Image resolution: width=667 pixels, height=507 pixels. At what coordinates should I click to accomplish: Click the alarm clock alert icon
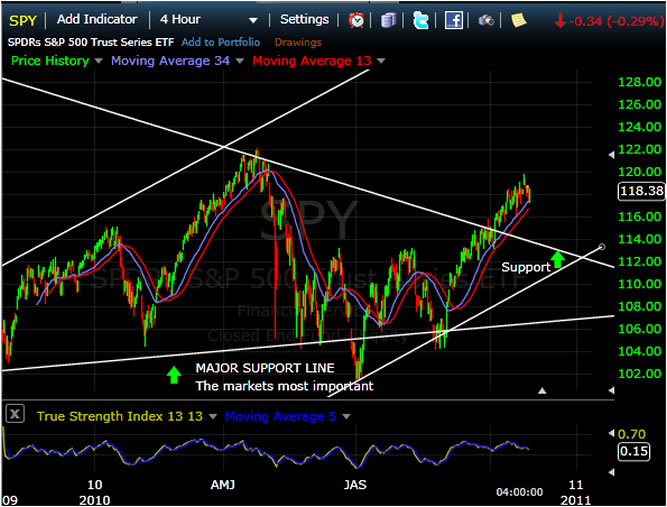[x=357, y=19]
